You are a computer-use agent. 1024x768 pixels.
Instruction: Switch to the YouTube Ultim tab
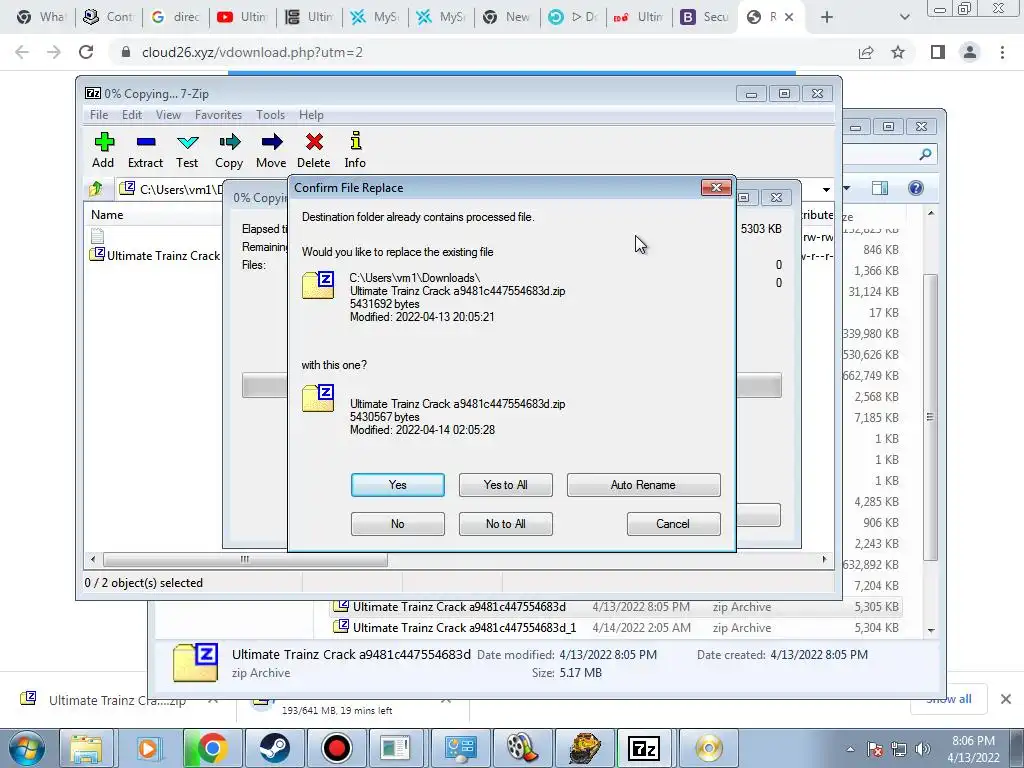tap(242, 17)
